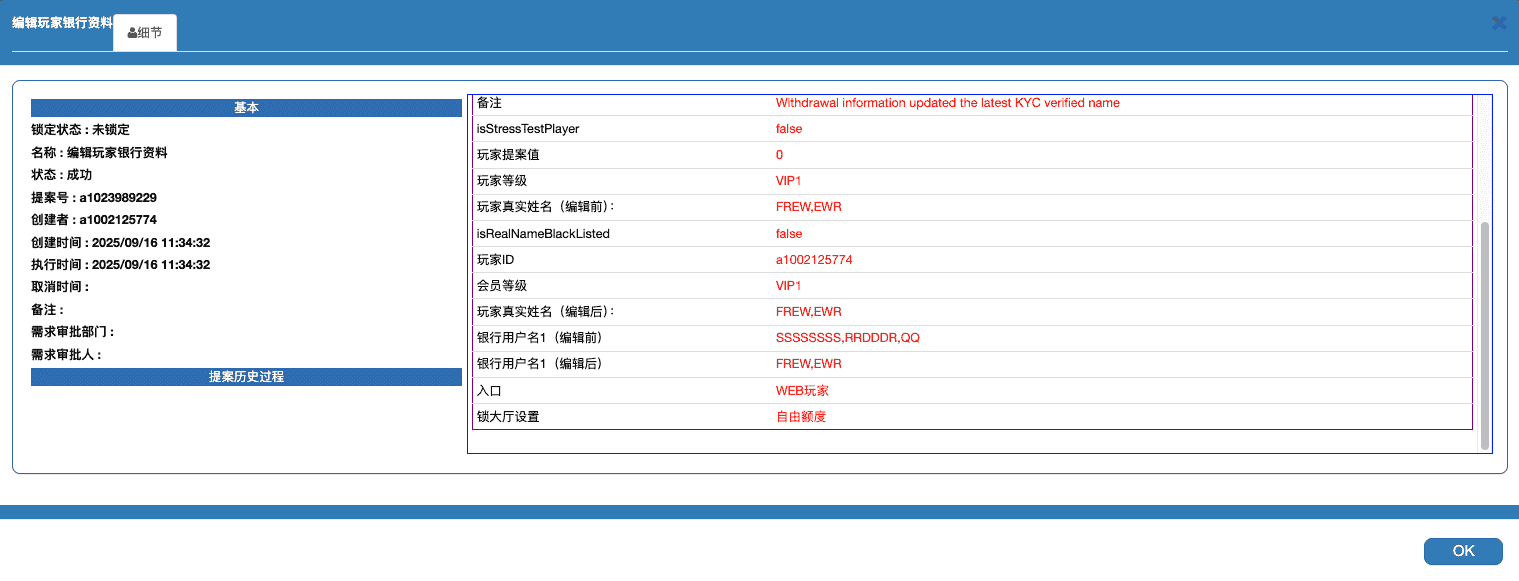The image size is (1519, 581).
Task: Click the 提案历史过程 section header
Action: (x=246, y=377)
